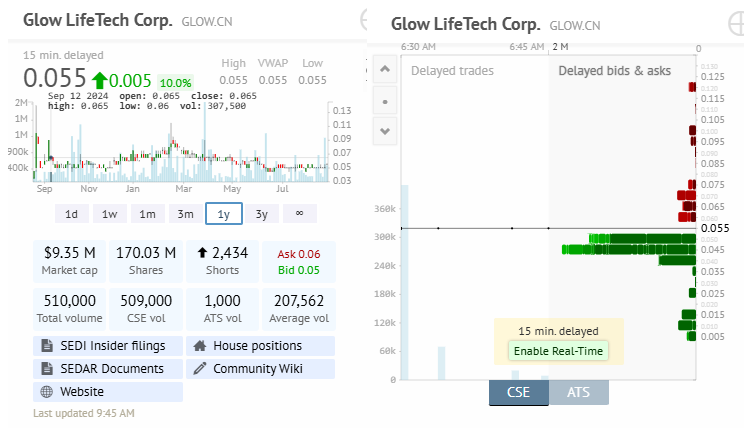Click the pencil icon beside Community Wiki

point(200,369)
